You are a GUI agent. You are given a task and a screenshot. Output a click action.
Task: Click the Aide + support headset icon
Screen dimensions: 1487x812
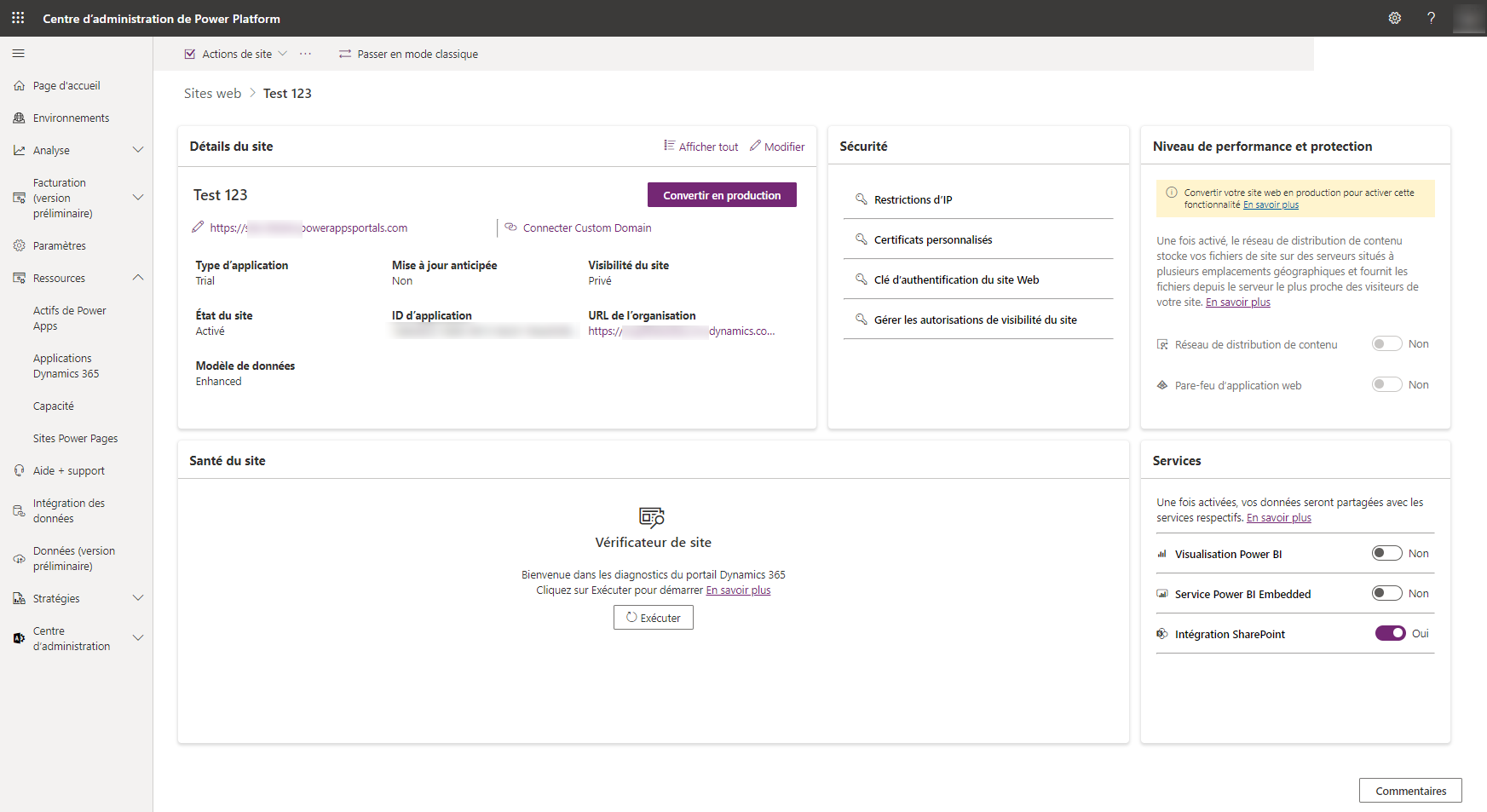[x=19, y=471]
